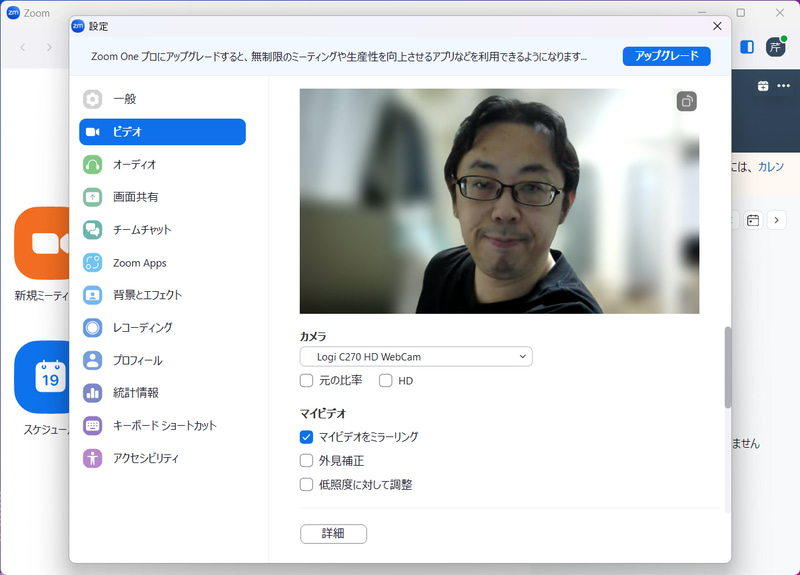Click the Zoom One upgrade banner text

(x=339, y=56)
